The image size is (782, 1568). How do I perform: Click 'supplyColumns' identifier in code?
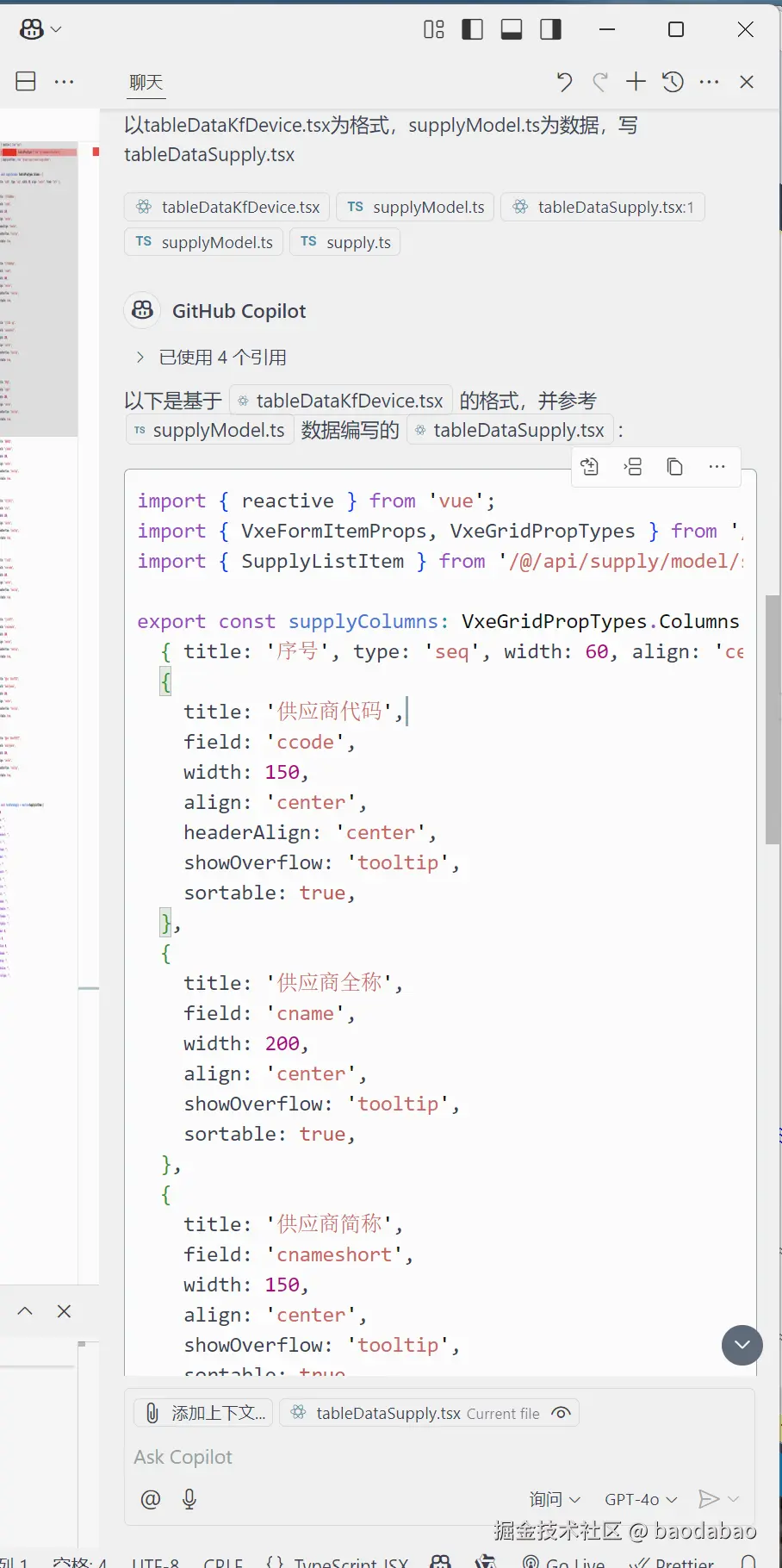tap(363, 621)
